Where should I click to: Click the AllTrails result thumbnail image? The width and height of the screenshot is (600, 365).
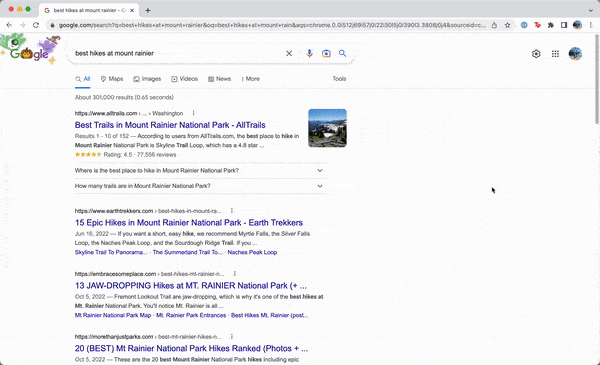[327, 128]
